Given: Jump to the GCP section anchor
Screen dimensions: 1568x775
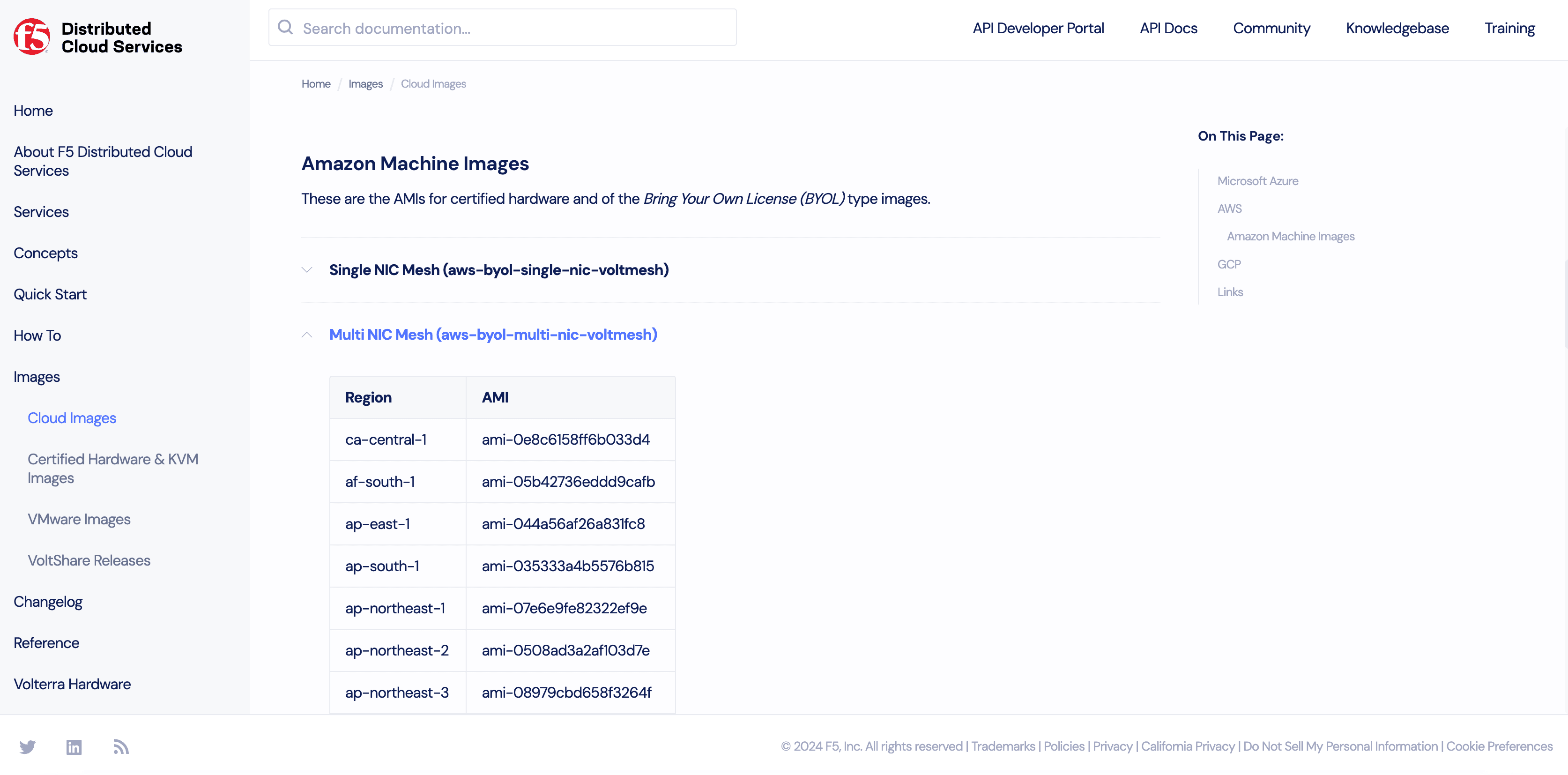Looking at the screenshot, I should pos(1228,264).
